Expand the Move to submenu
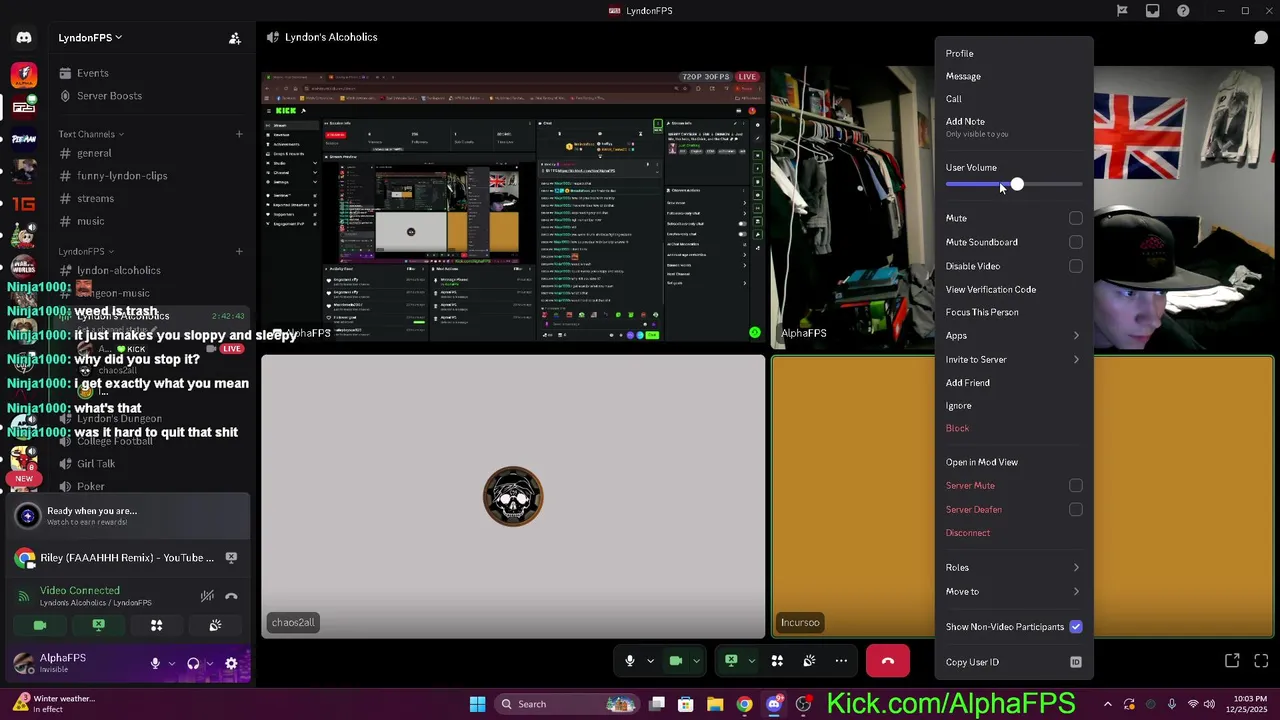Viewport: 1280px width, 720px height. pos(1013,592)
